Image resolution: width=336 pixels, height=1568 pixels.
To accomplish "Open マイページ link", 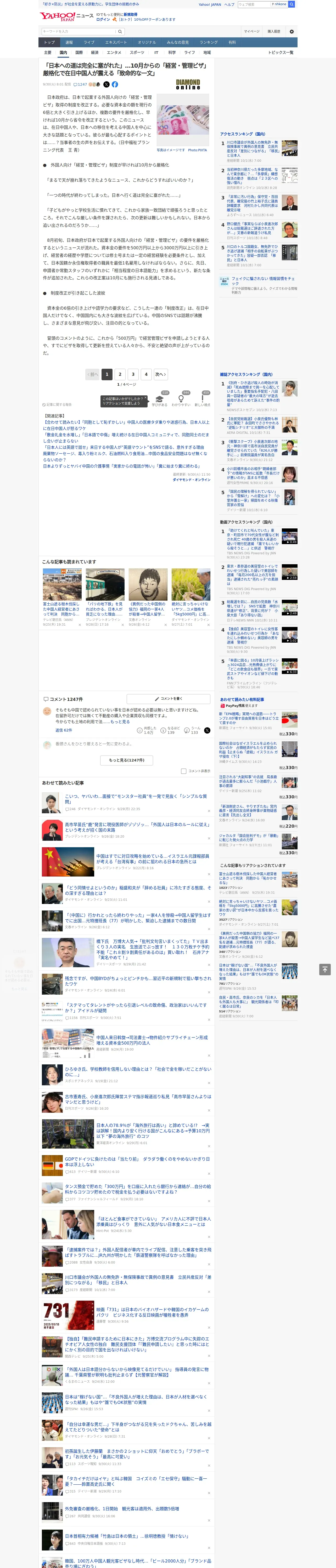I will point(251,32).
